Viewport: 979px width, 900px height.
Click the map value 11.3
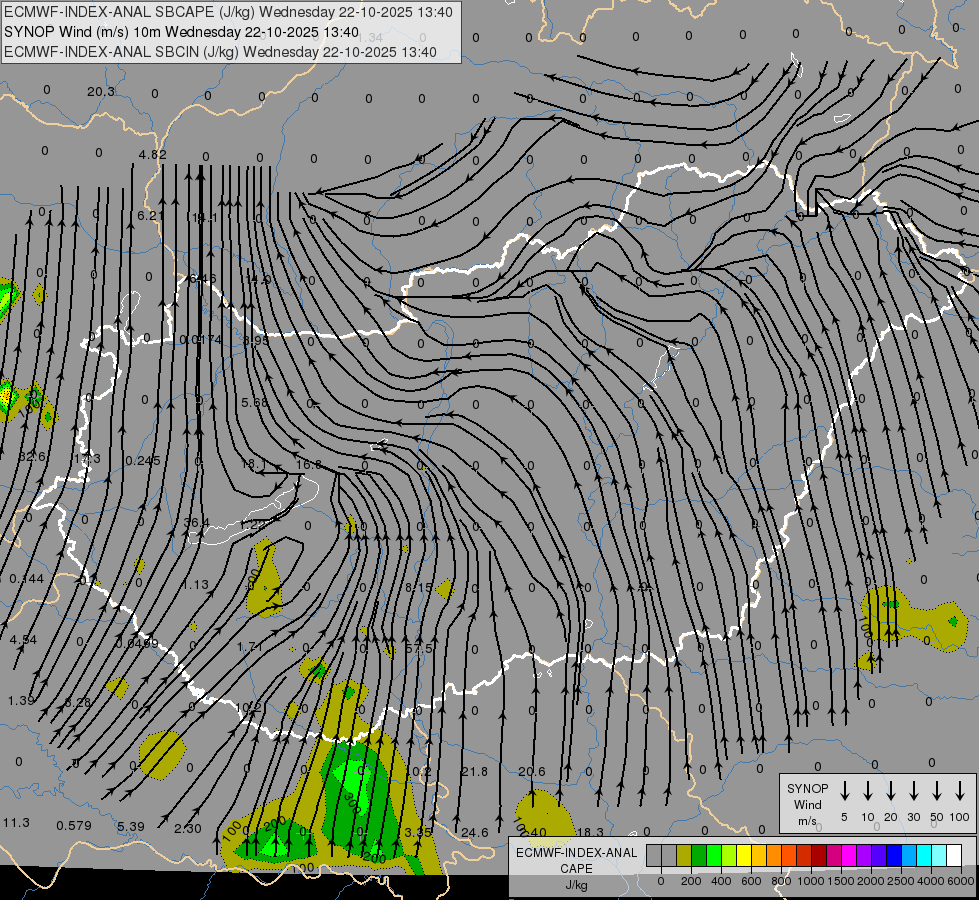pyautogui.click(x=16, y=823)
